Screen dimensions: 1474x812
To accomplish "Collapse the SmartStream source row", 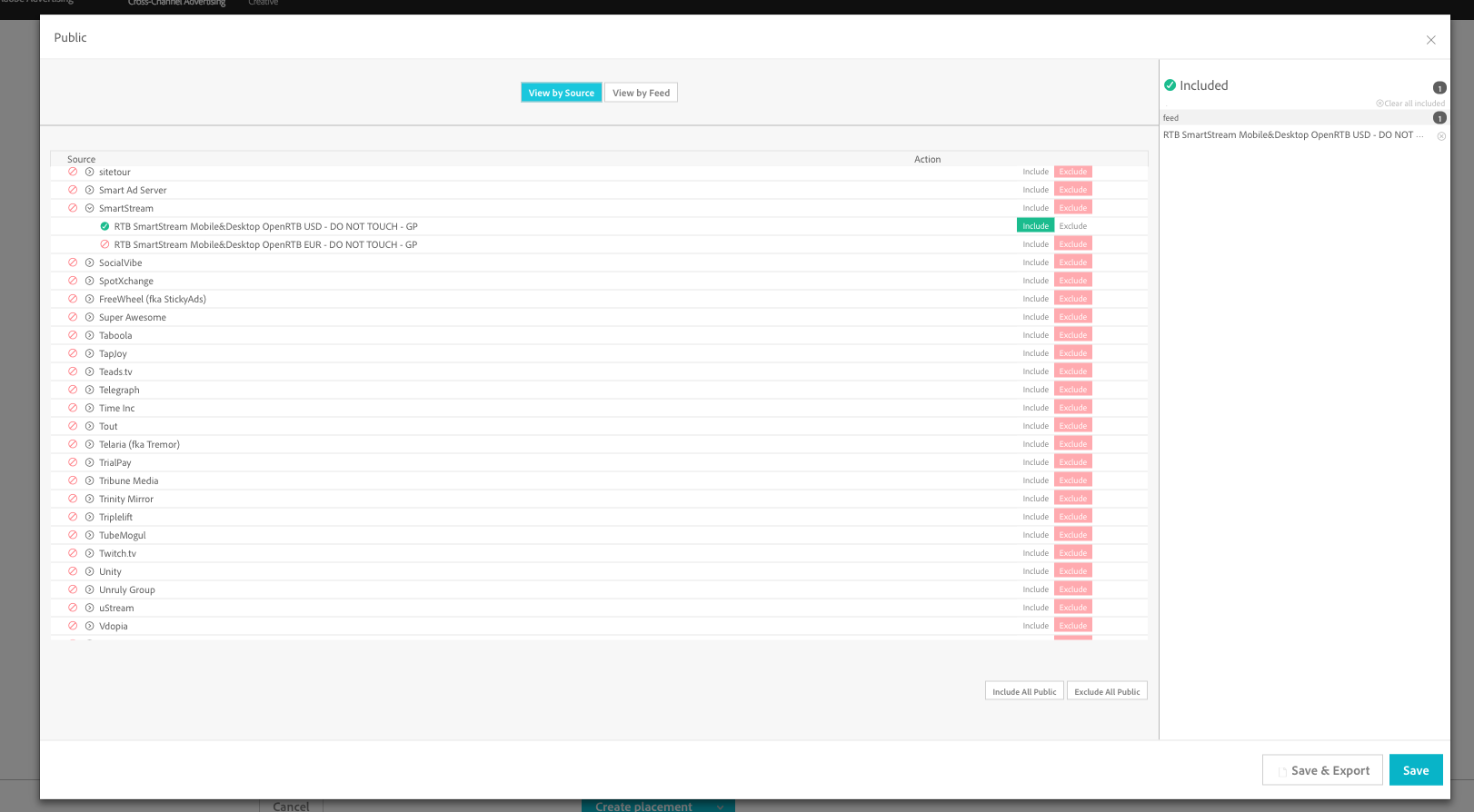I will coord(90,208).
